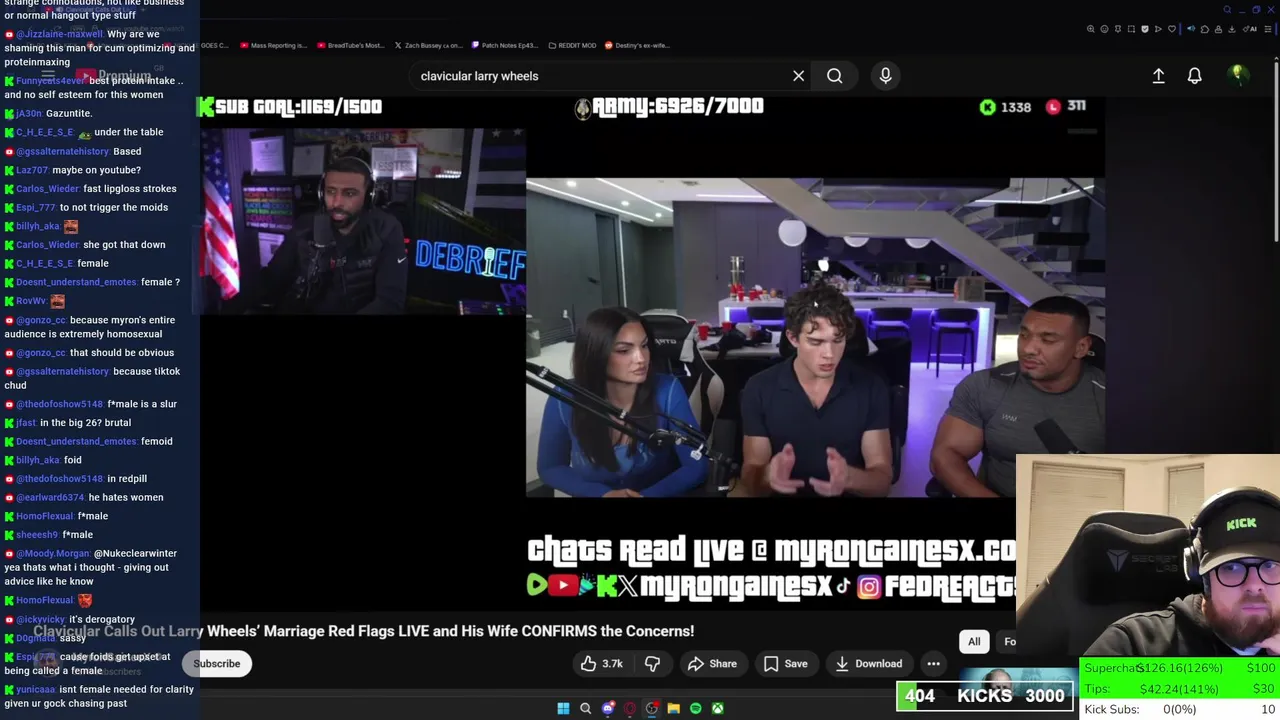Open the YouTube create/upload icon

click(1158, 76)
